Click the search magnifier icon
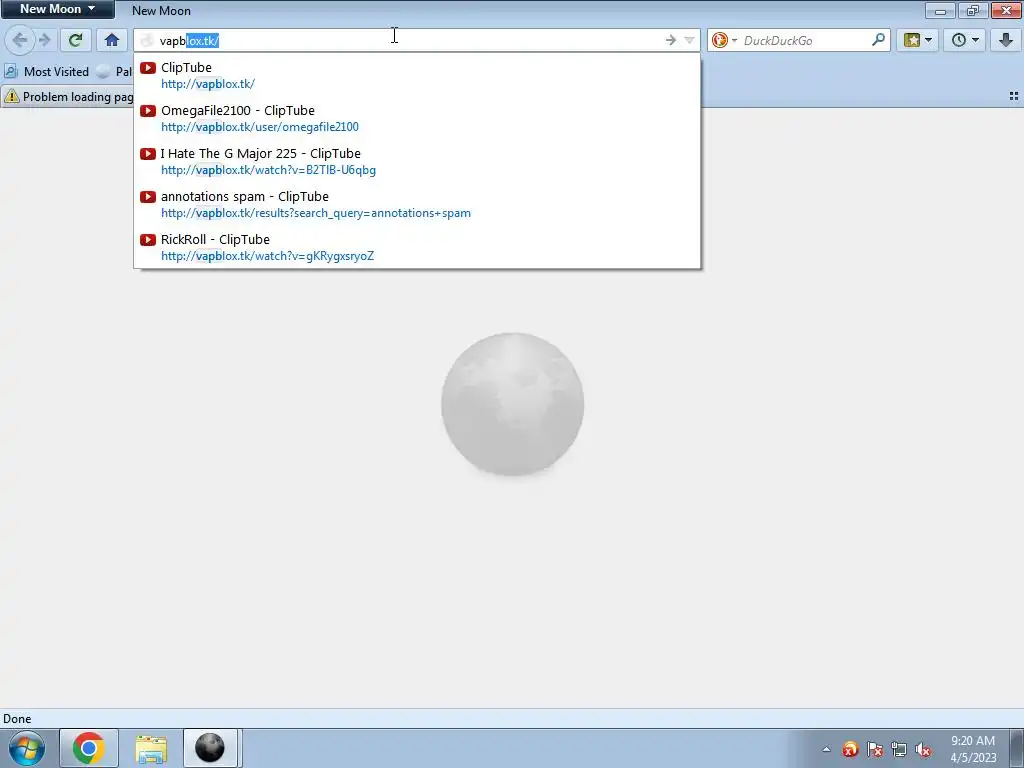Screen dimensions: 1024x768 [878, 40]
